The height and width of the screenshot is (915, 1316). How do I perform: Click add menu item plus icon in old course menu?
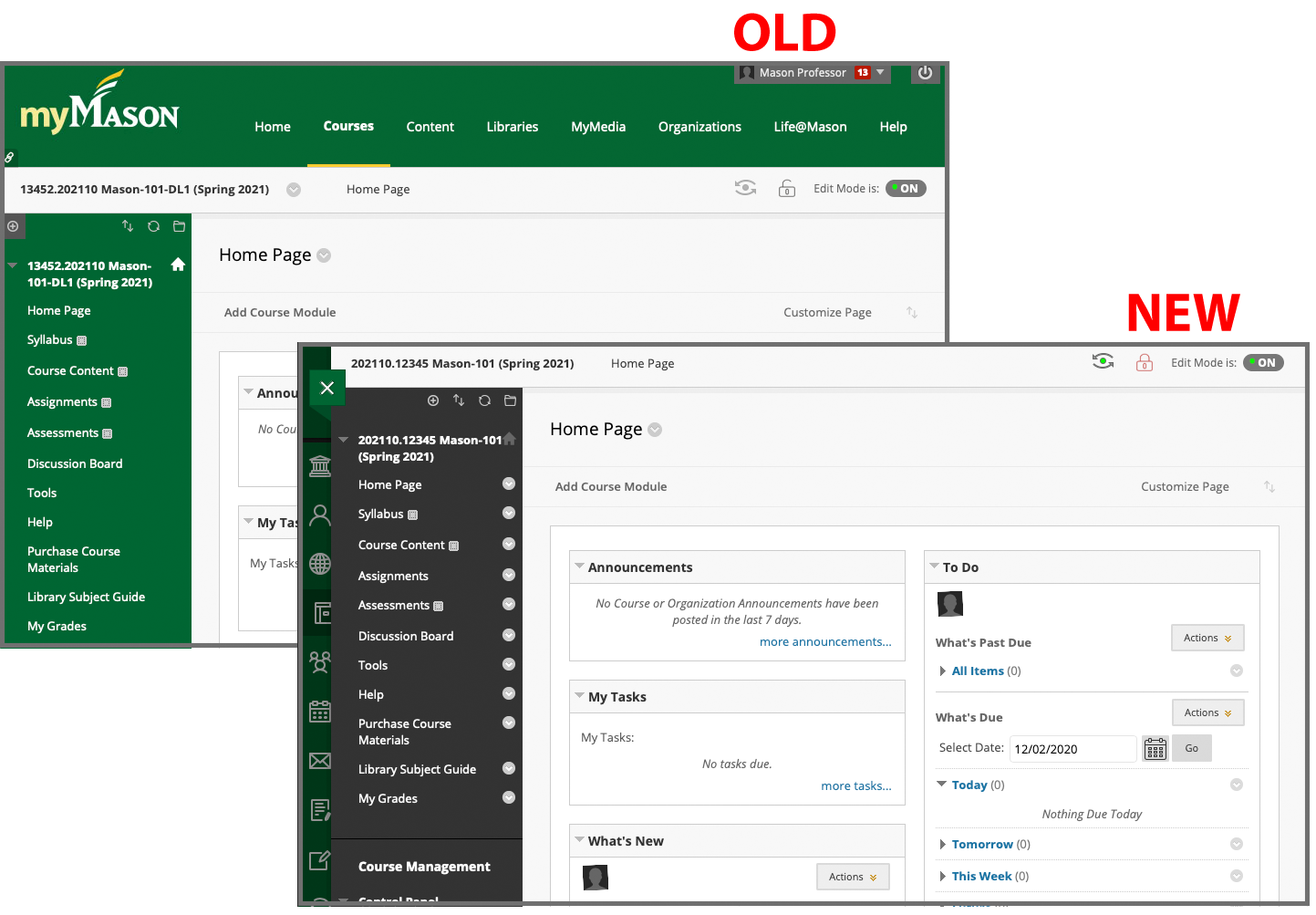coord(13,226)
